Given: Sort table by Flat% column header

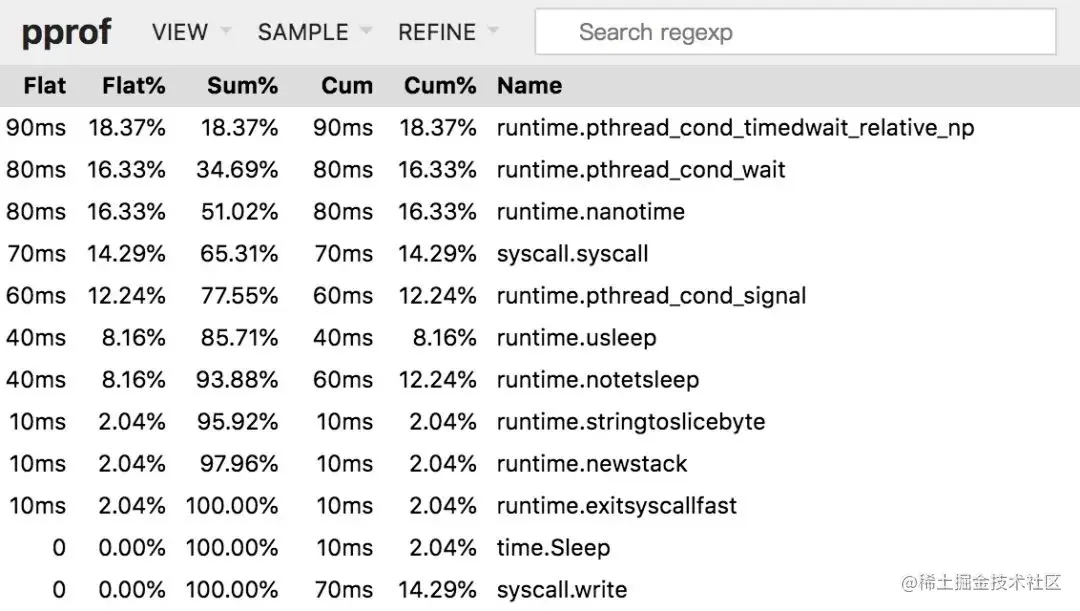Looking at the screenshot, I should 133,86.
